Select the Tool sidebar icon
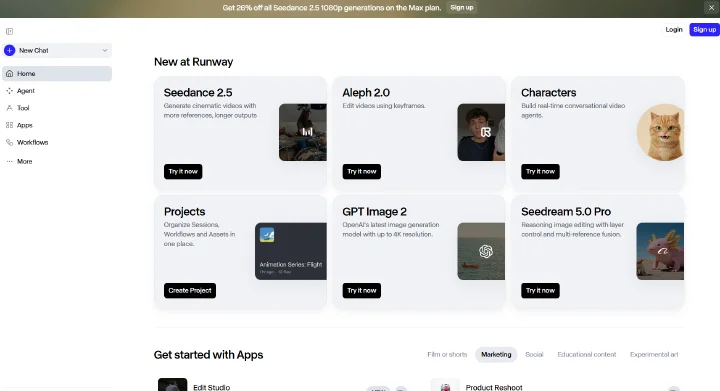Image resolution: width=720 pixels, height=391 pixels. [9, 108]
